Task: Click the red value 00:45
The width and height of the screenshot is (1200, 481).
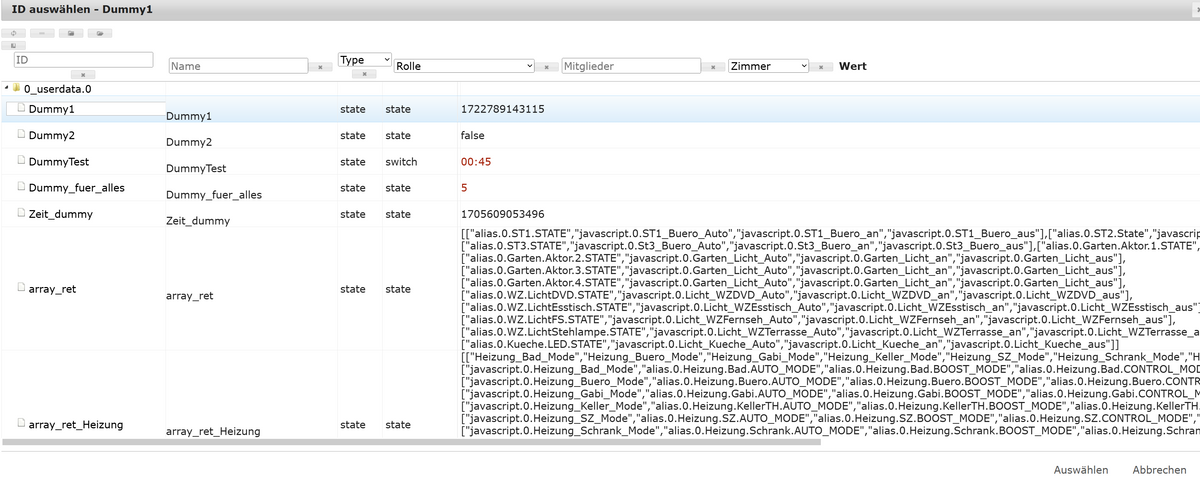Action: (x=475, y=162)
